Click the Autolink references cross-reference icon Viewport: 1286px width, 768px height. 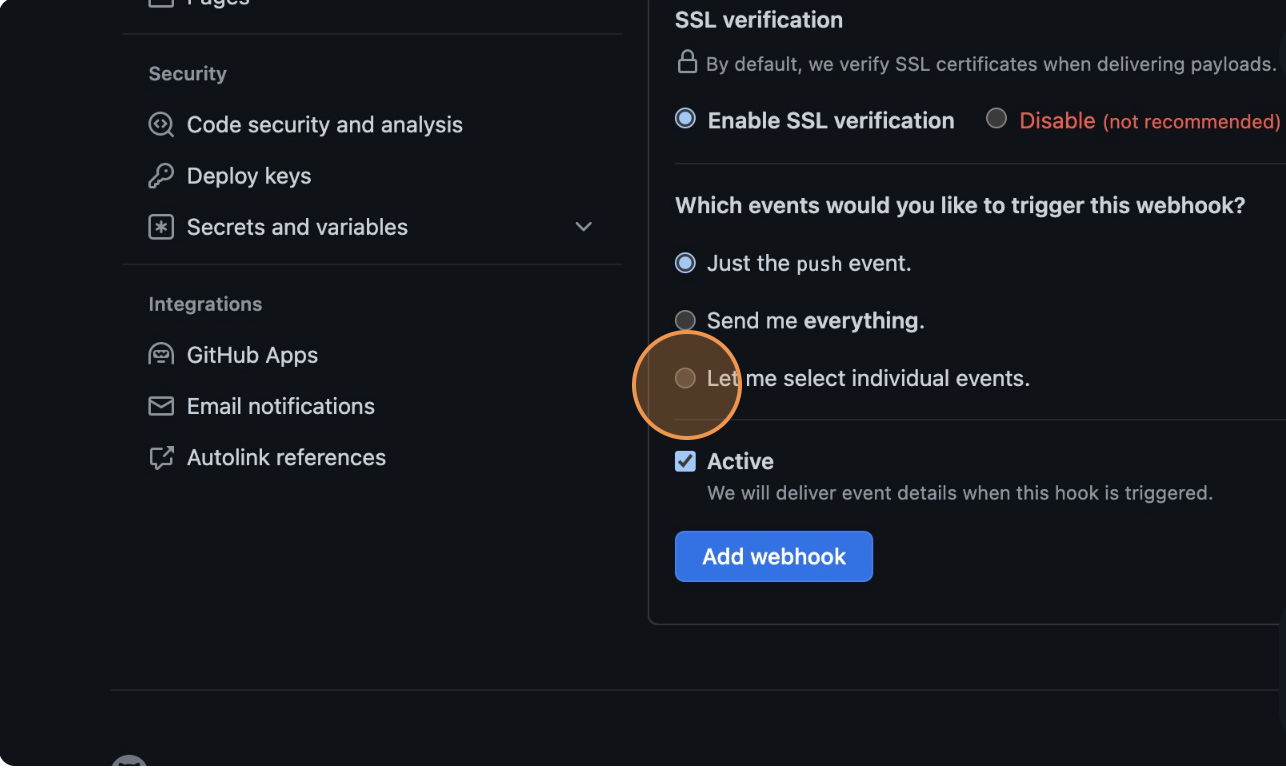click(x=161, y=457)
